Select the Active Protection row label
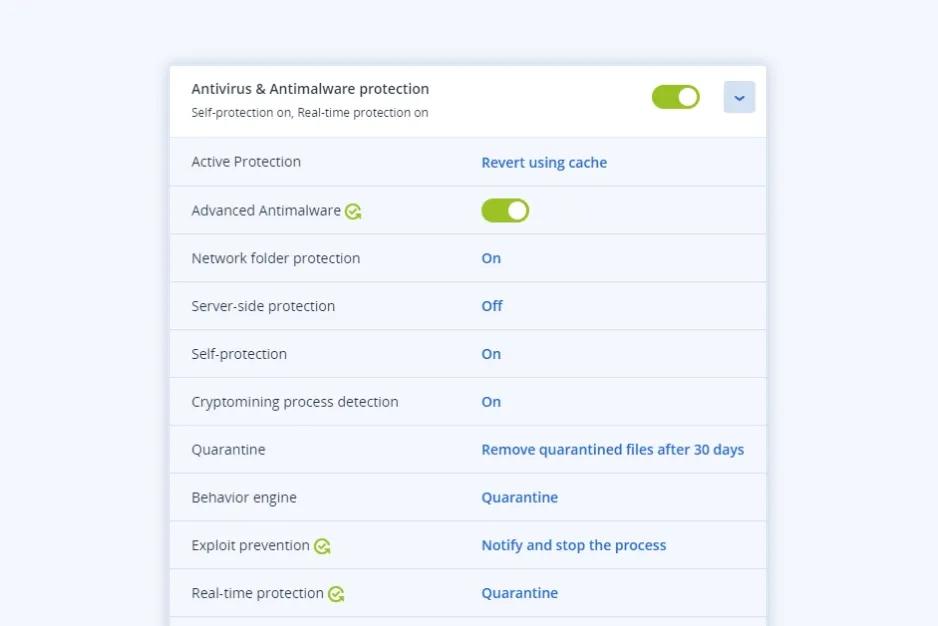This screenshot has height=626, width=938. point(246,162)
